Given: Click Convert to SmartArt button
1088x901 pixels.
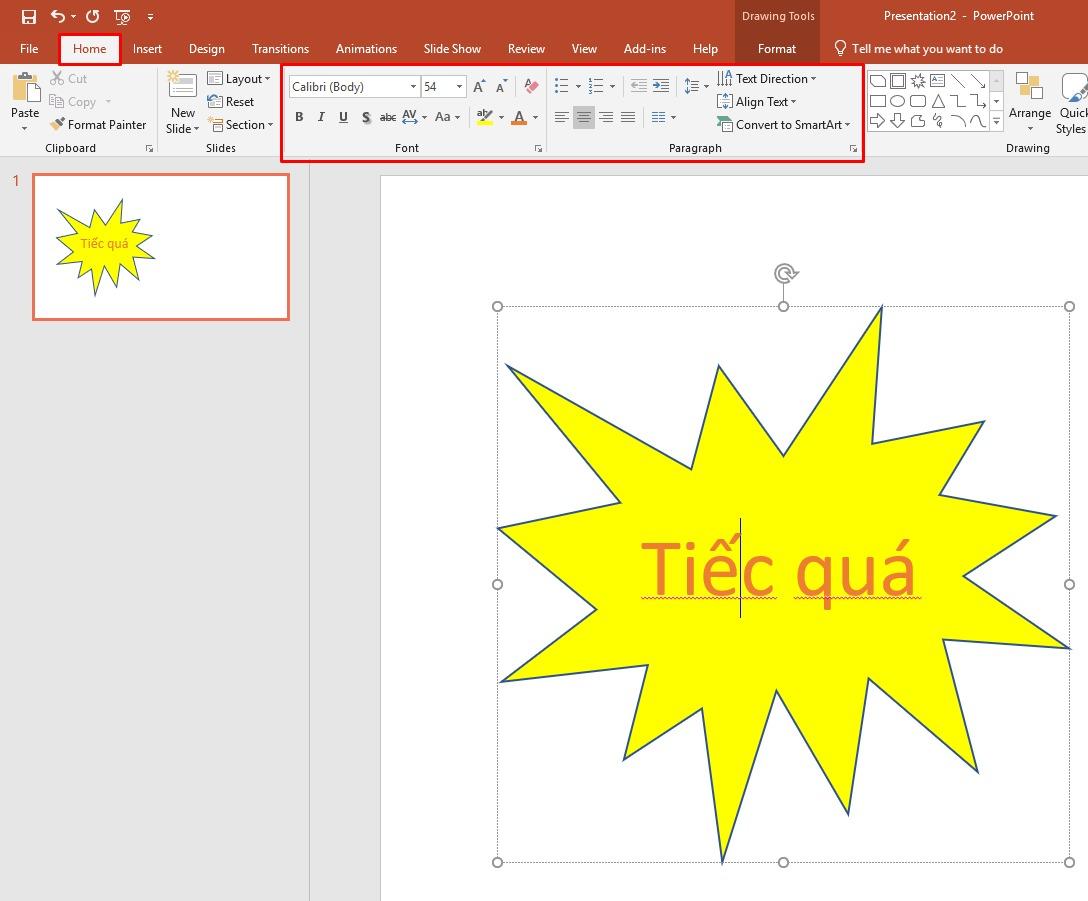Looking at the screenshot, I should tap(784, 125).
